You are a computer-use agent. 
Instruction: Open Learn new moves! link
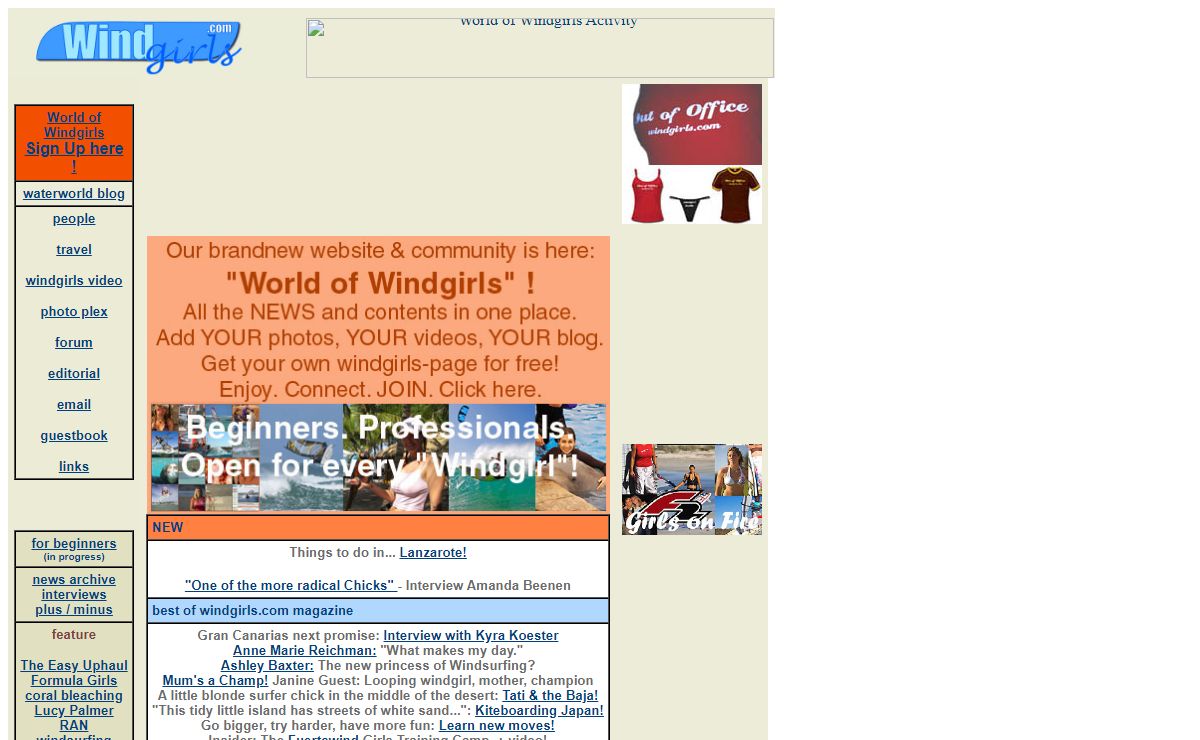coord(497,726)
